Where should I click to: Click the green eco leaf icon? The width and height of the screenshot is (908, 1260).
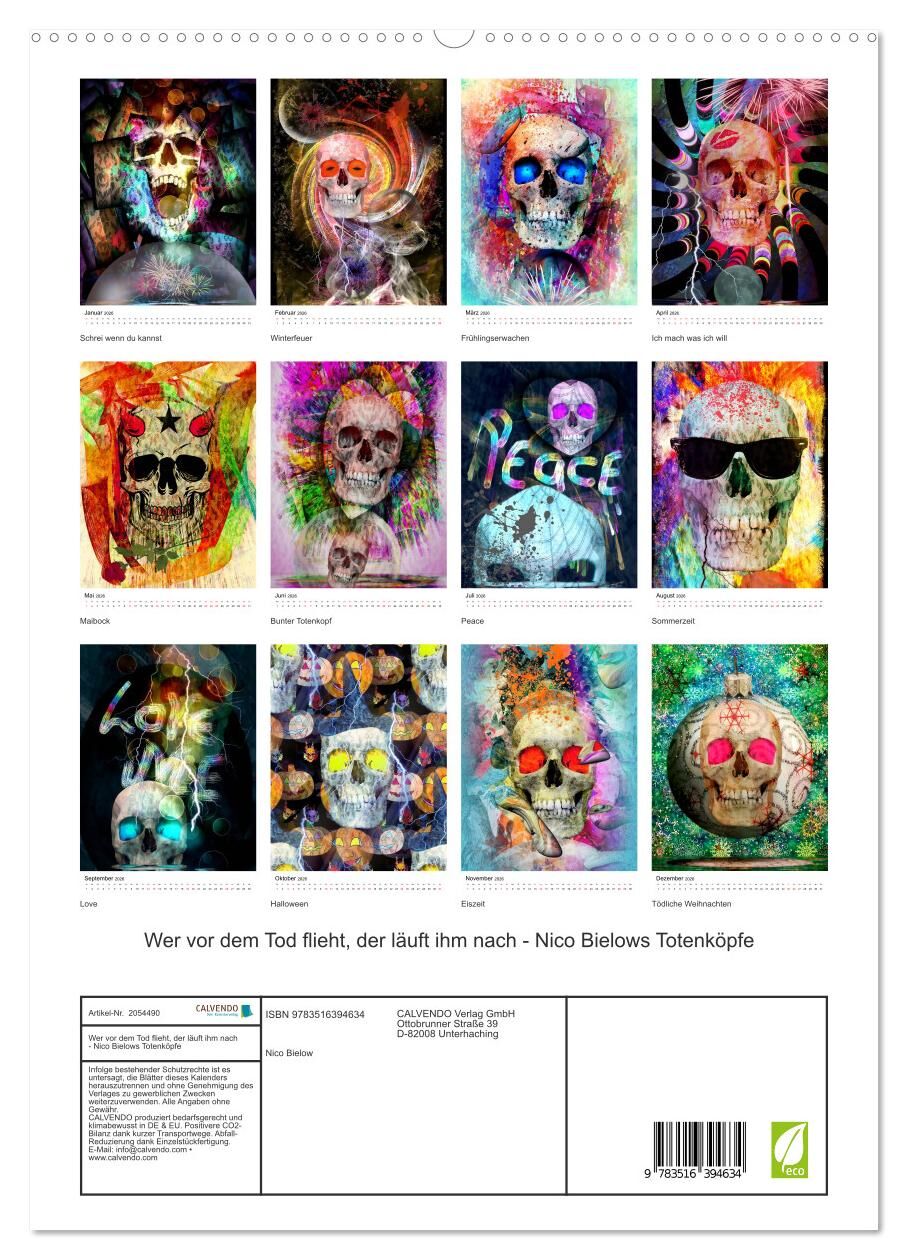[x=789, y=1149]
